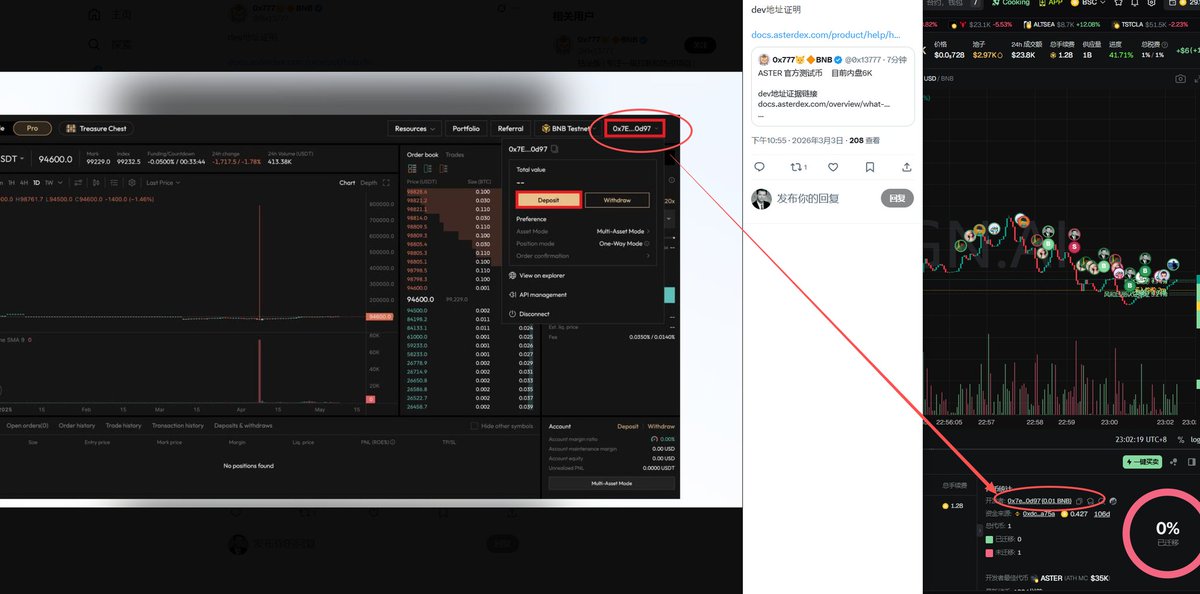The height and width of the screenshot is (594, 1200).
Task: Click Withdraw button in wallet dropdown
Action: point(617,200)
